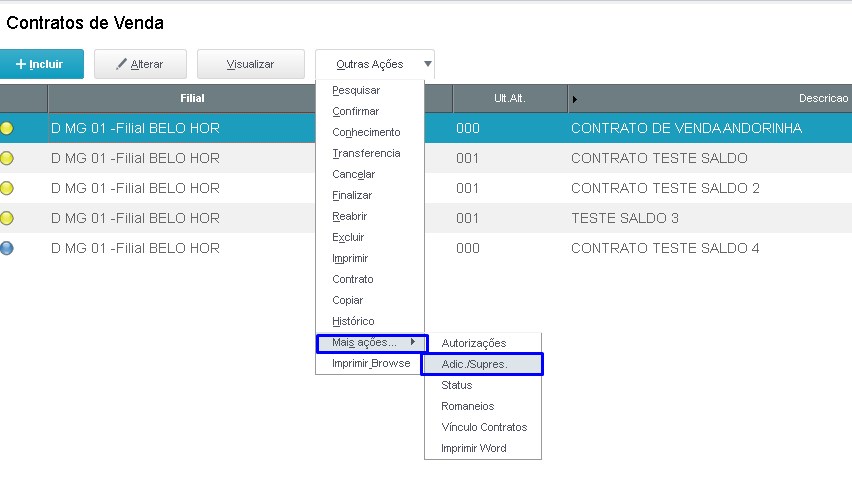The height and width of the screenshot is (497, 852).
Task: Select Cancelar in the menu
Action: click(x=353, y=174)
